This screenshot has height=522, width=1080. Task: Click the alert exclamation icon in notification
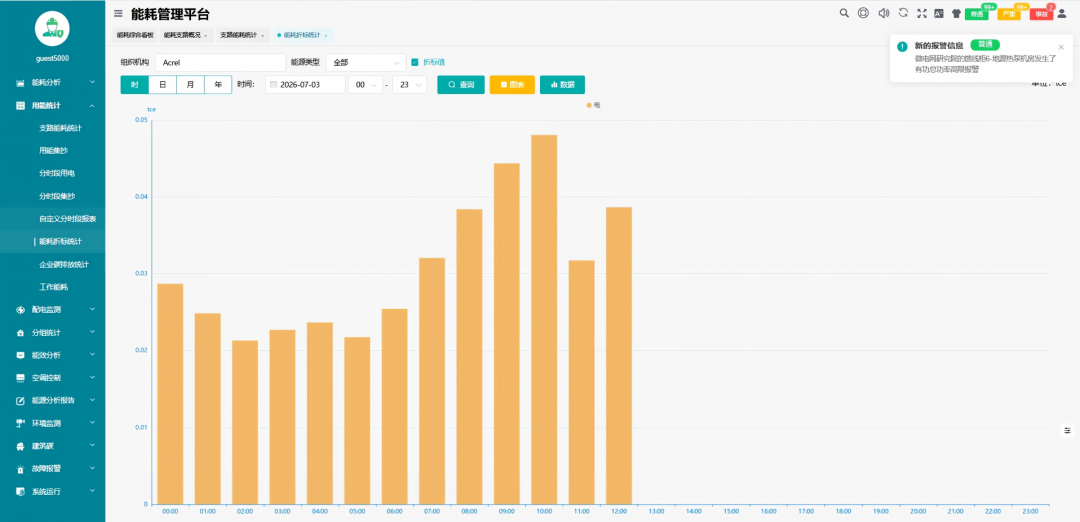[x=902, y=46]
